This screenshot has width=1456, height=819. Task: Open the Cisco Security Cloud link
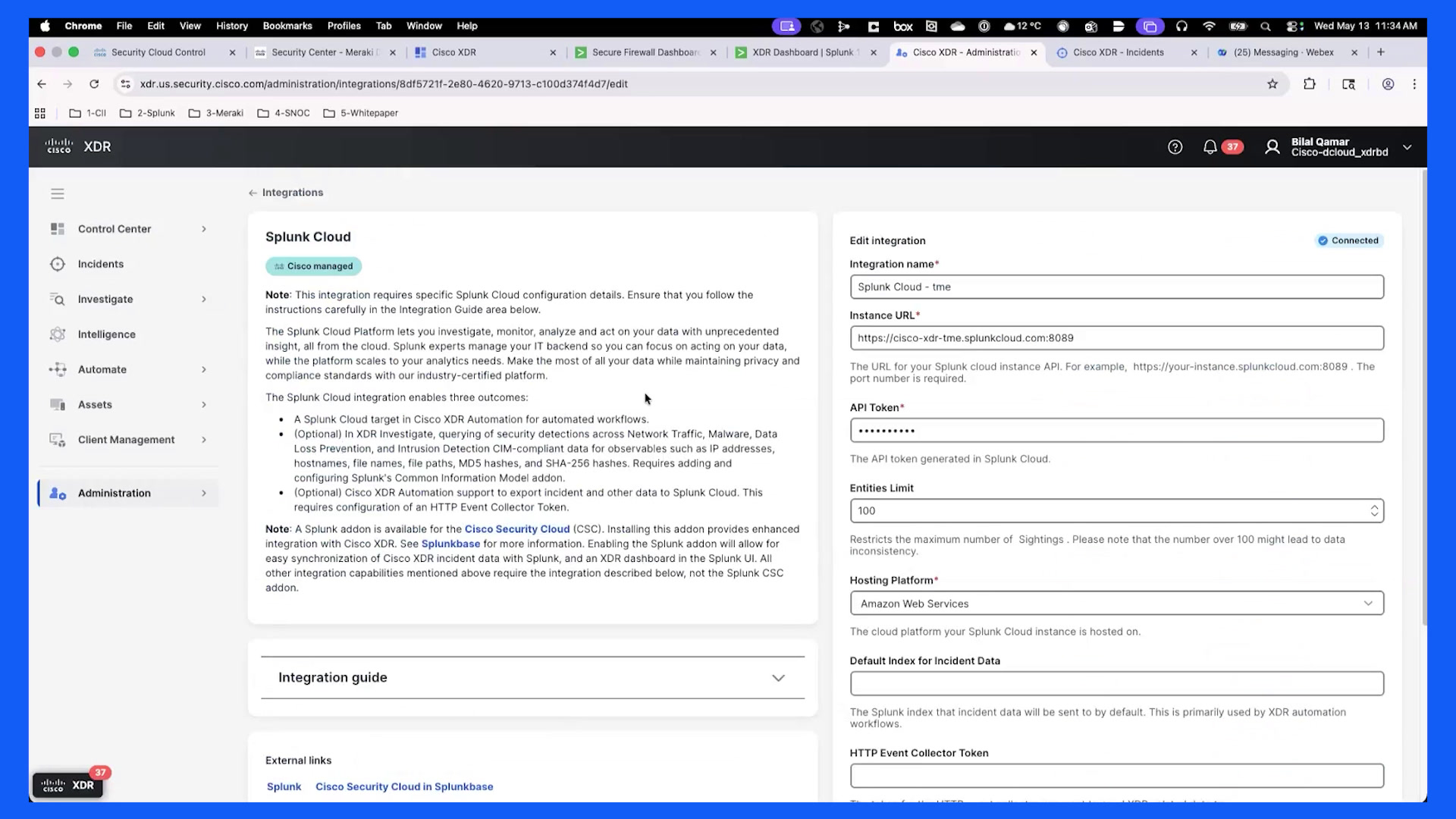(x=517, y=529)
